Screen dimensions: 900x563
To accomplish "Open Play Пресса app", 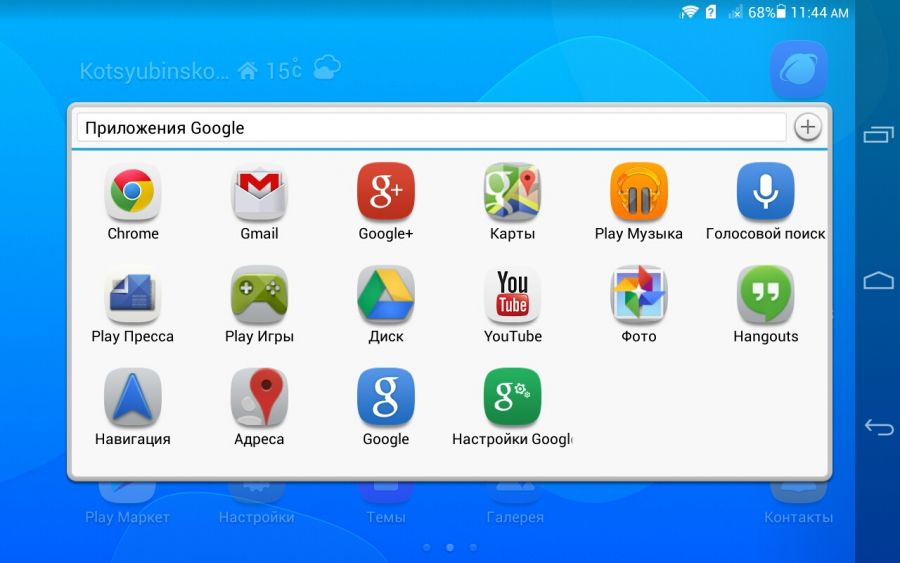I will pos(133,295).
